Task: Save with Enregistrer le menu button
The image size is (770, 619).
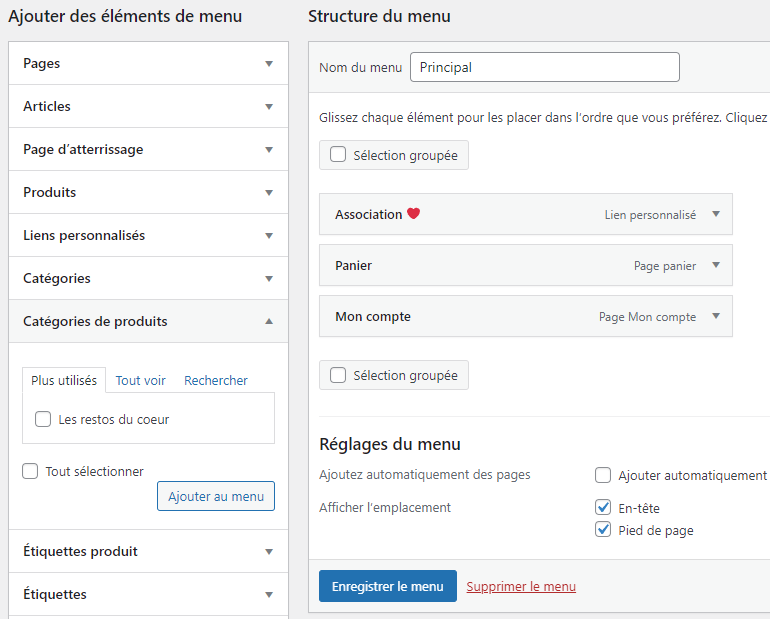Action: tap(387, 586)
